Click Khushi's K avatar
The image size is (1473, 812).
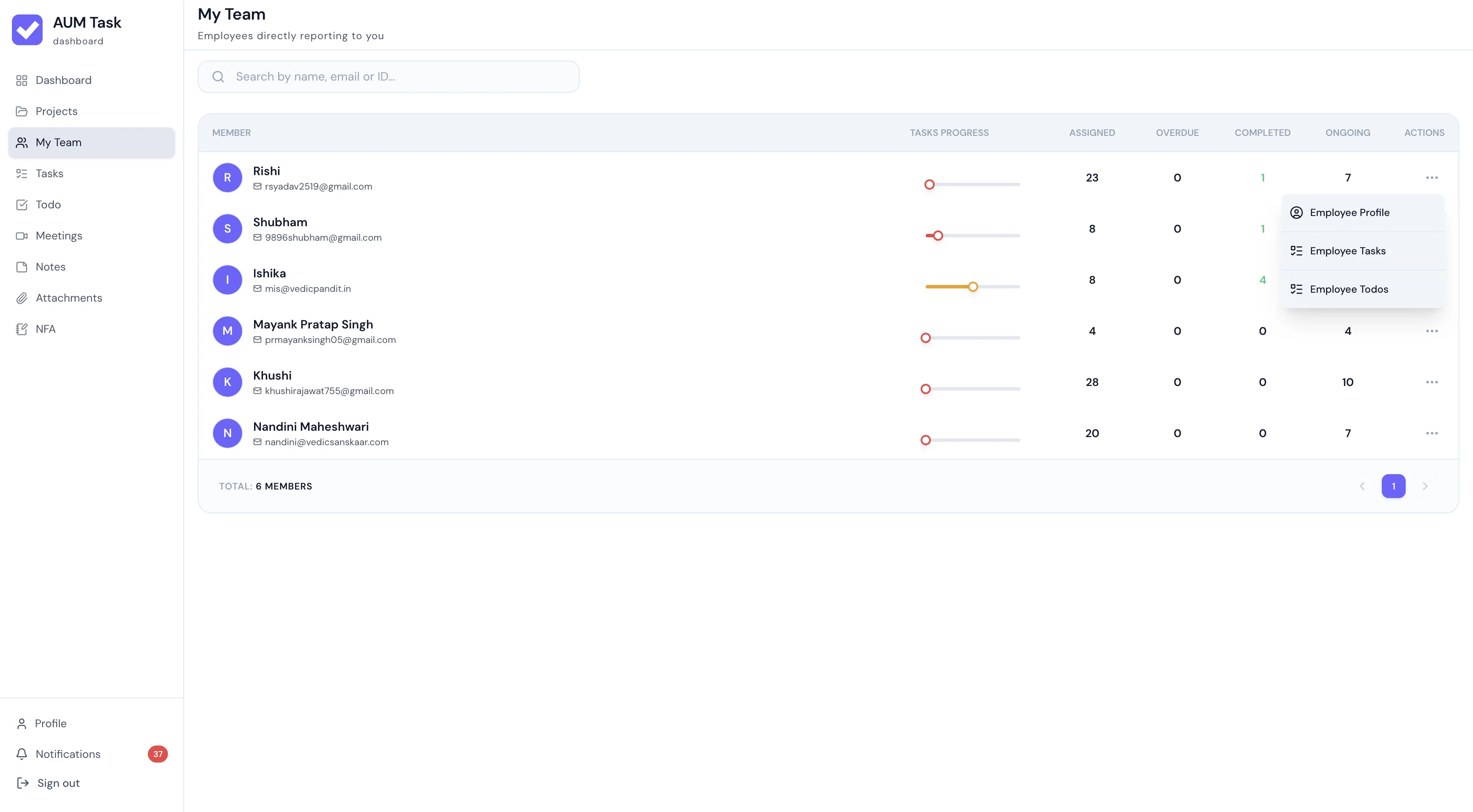228,382
